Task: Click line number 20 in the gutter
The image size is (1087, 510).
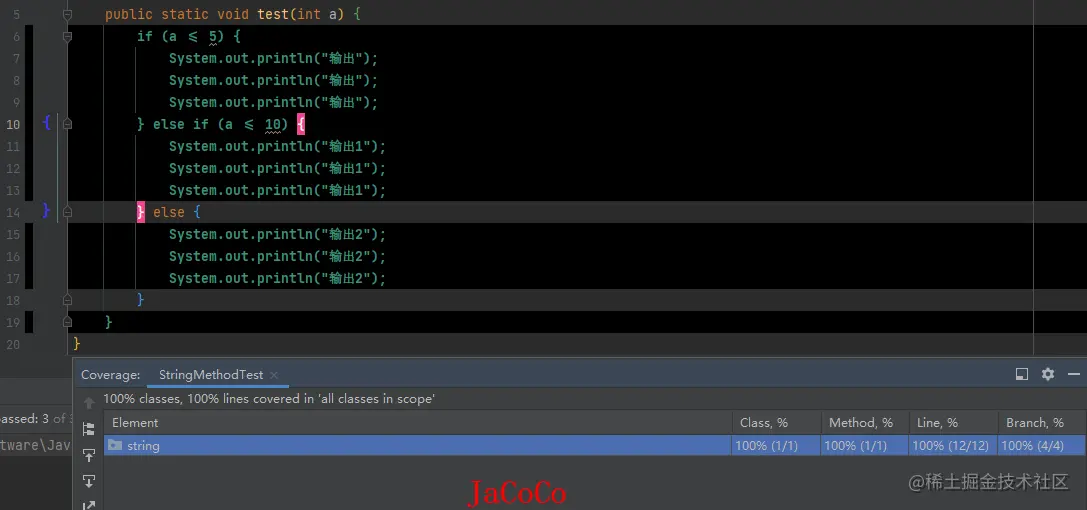Action: click(x=12, y=344)
